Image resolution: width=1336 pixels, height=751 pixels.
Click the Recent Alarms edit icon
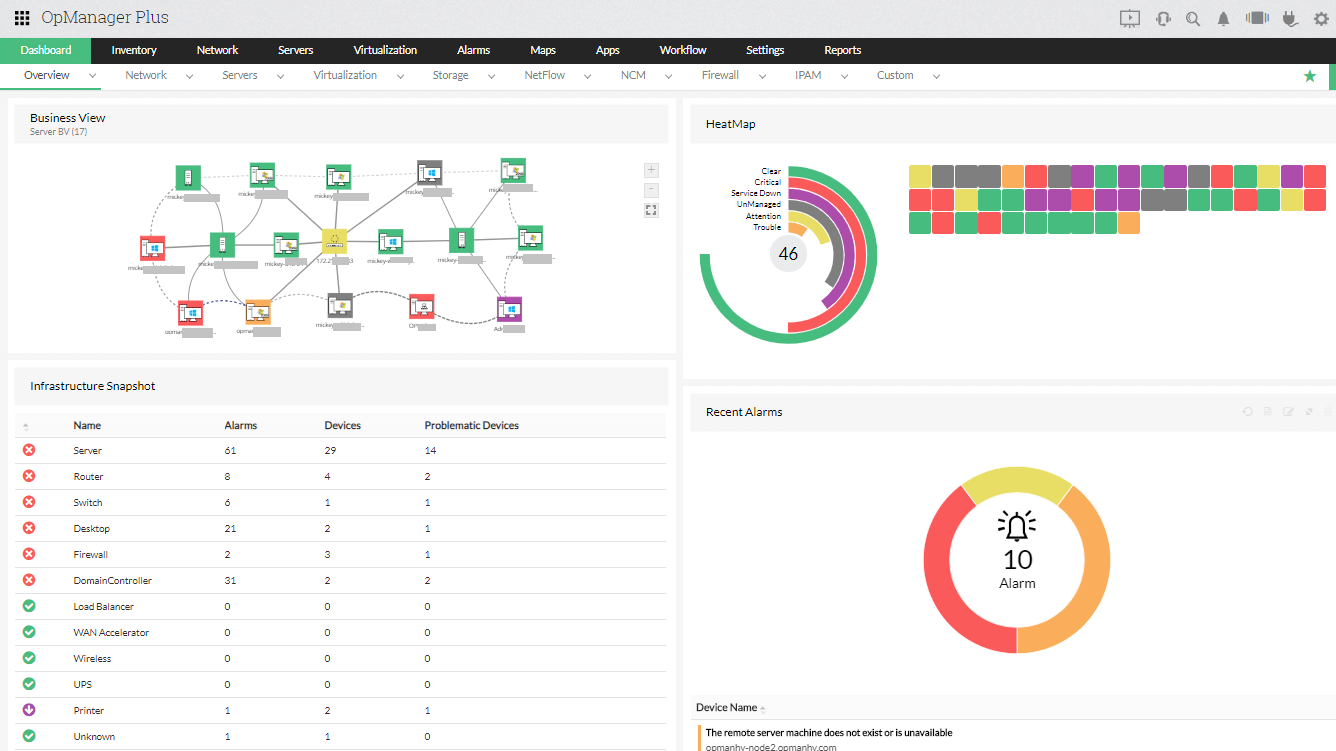coord(1288,412)
